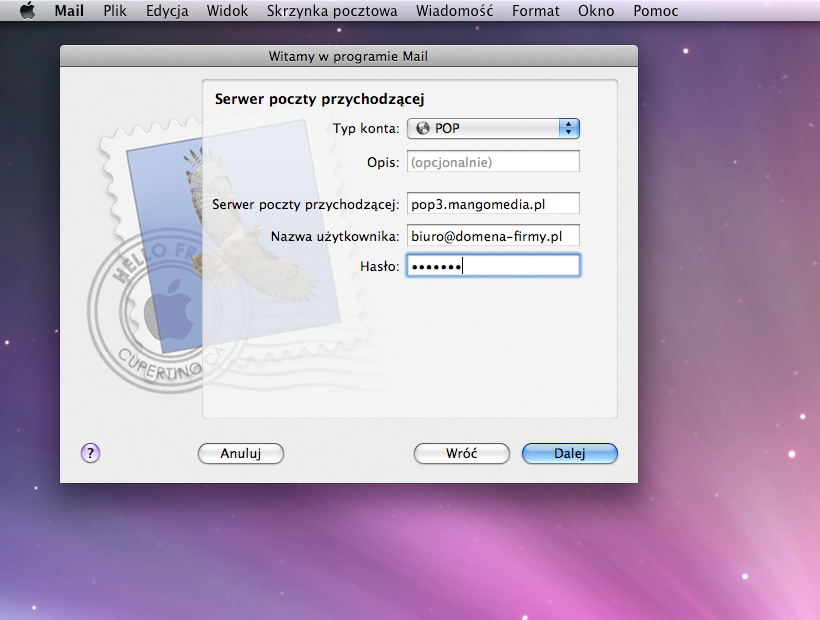Open the Format menu
This screenshot has width=820, height=620.
pos(536,10)
